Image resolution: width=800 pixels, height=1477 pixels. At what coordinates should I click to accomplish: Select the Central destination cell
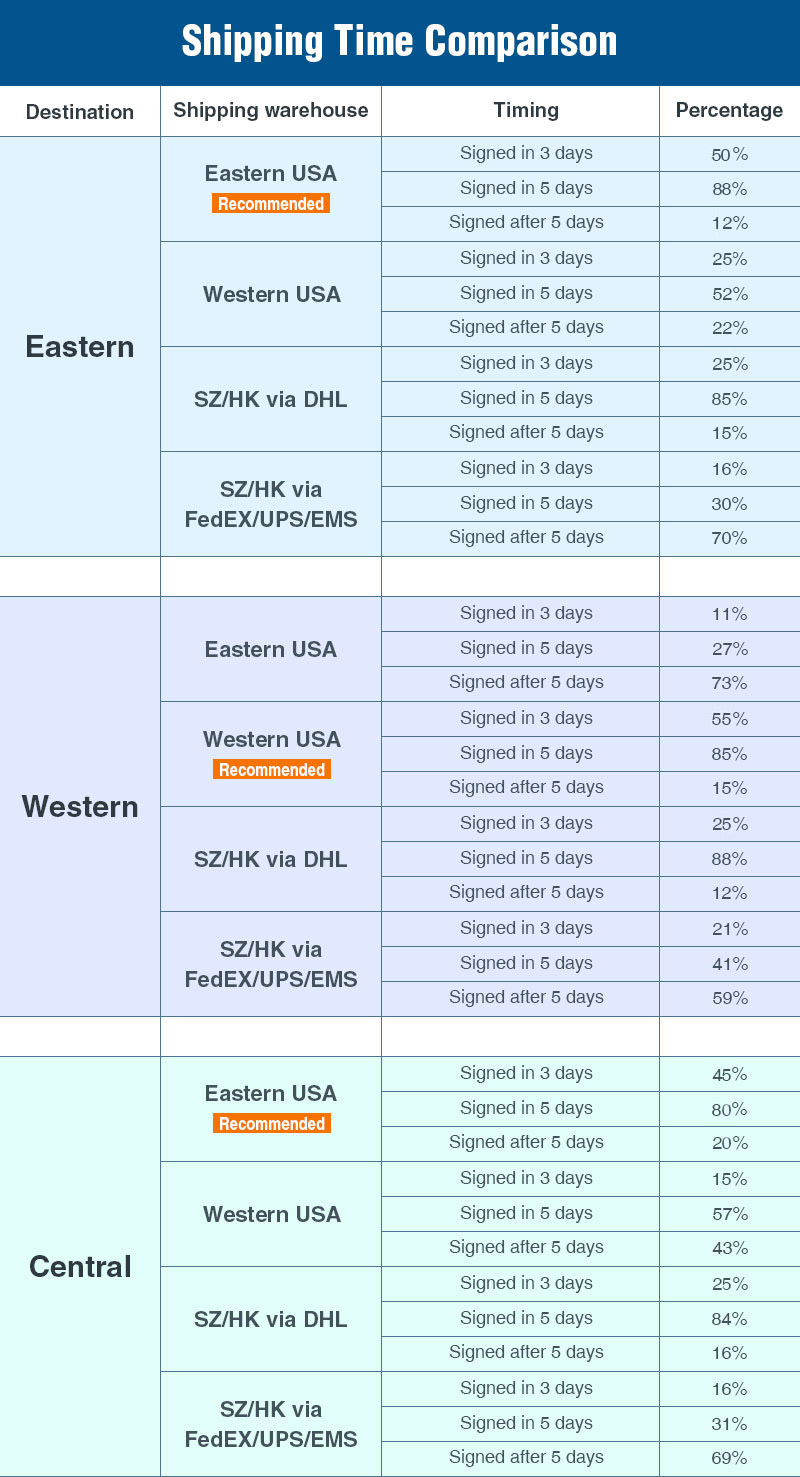[80, 1266]
